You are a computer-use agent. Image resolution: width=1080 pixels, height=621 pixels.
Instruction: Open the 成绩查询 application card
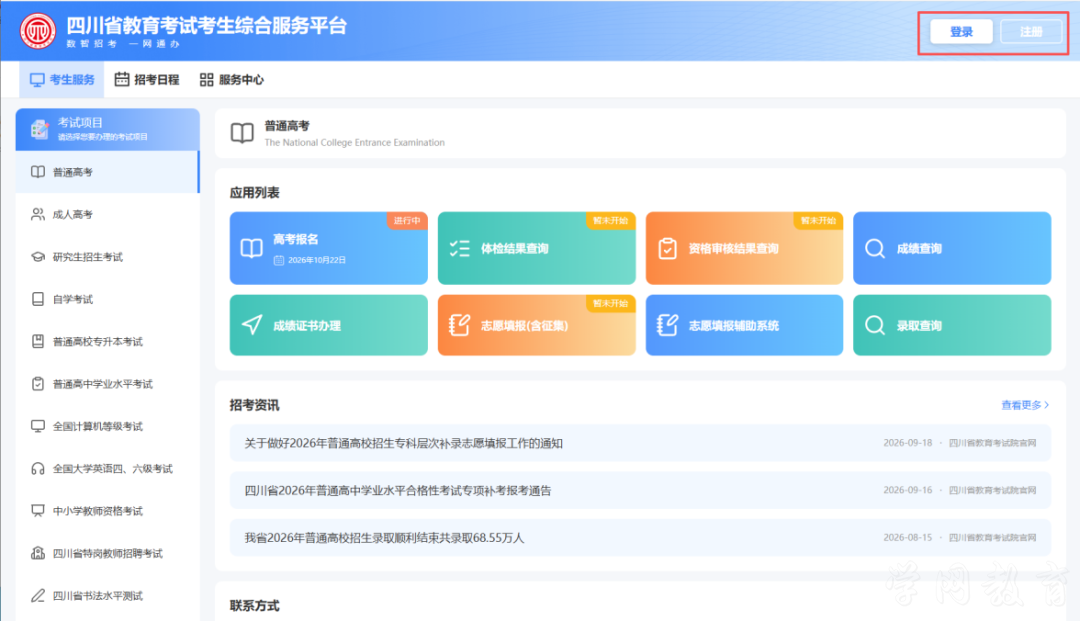952,248
